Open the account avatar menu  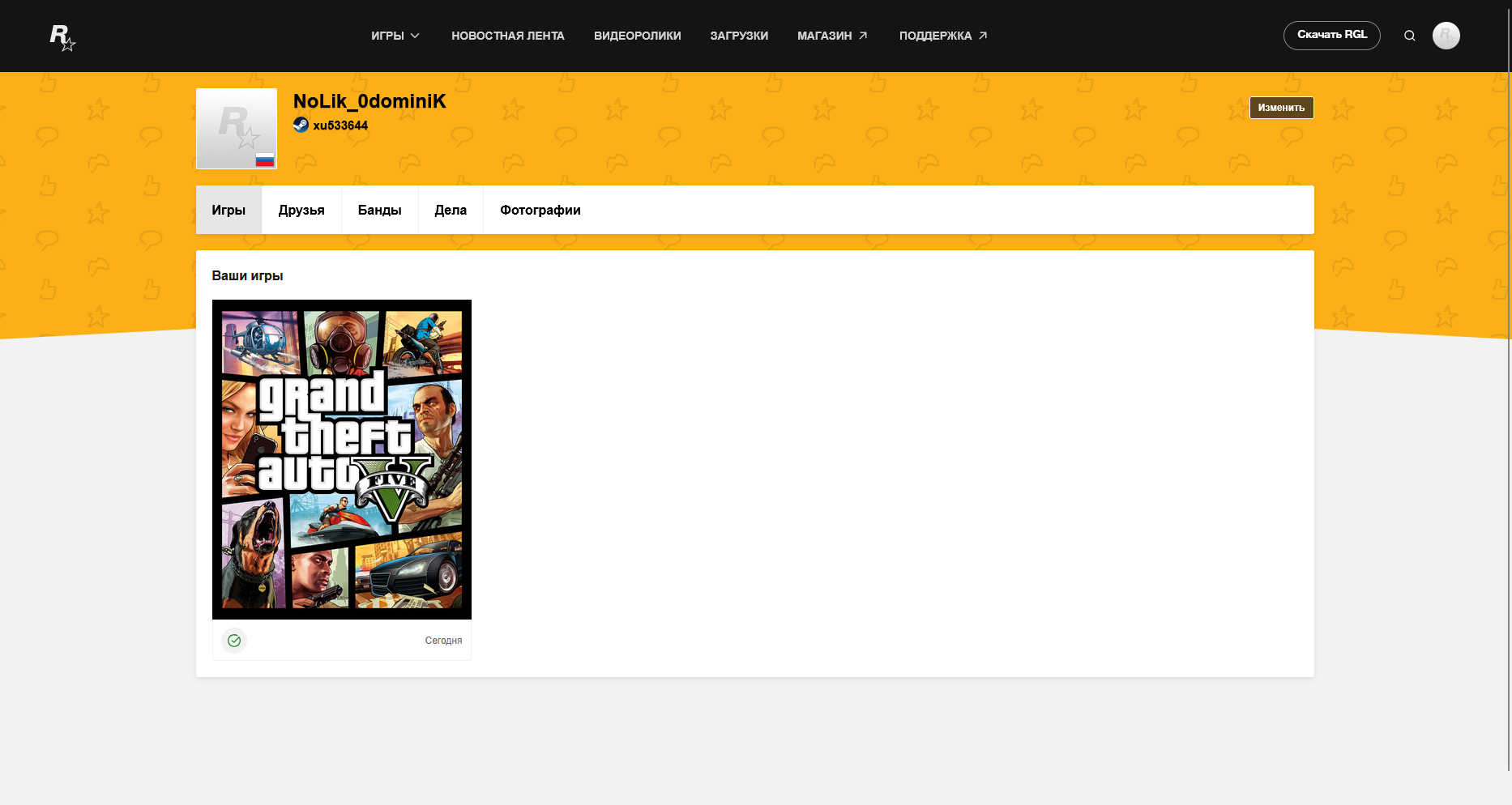(1446, 36)
